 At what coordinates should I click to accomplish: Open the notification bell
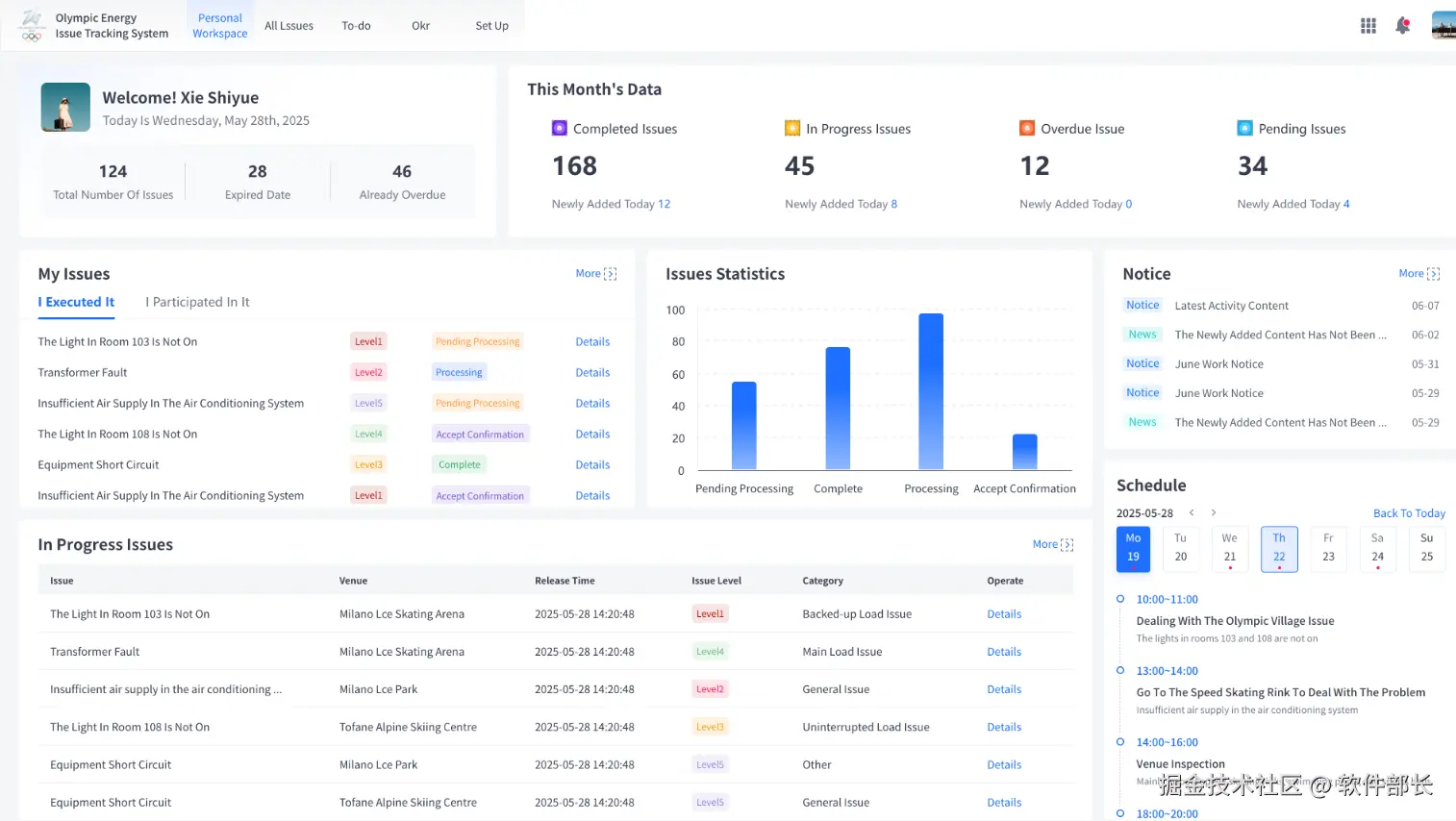(1403, 26)
